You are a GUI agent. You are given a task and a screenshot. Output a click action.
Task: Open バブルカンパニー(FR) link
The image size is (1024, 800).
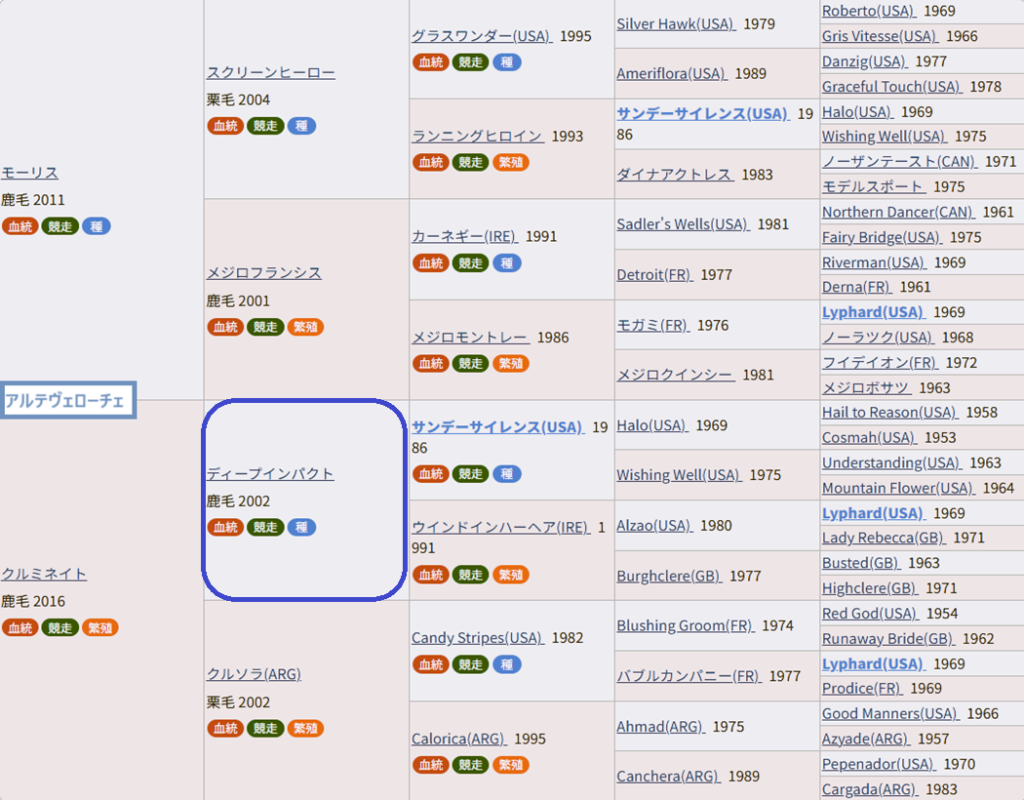click(x=689, y=676)
